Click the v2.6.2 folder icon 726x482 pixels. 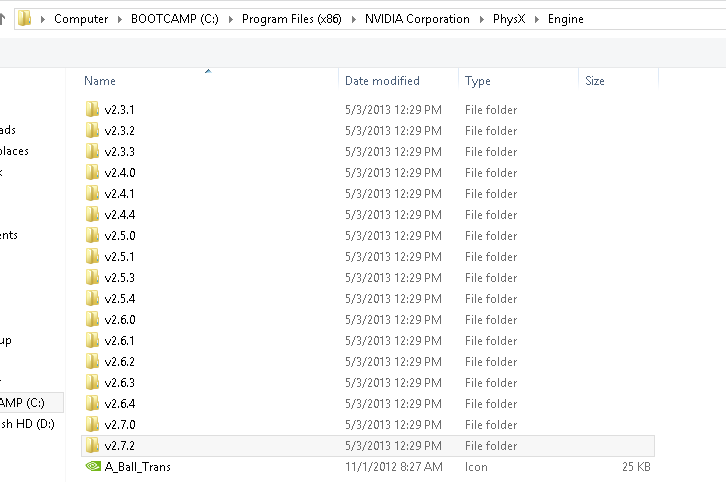click(x=92, y=361)
